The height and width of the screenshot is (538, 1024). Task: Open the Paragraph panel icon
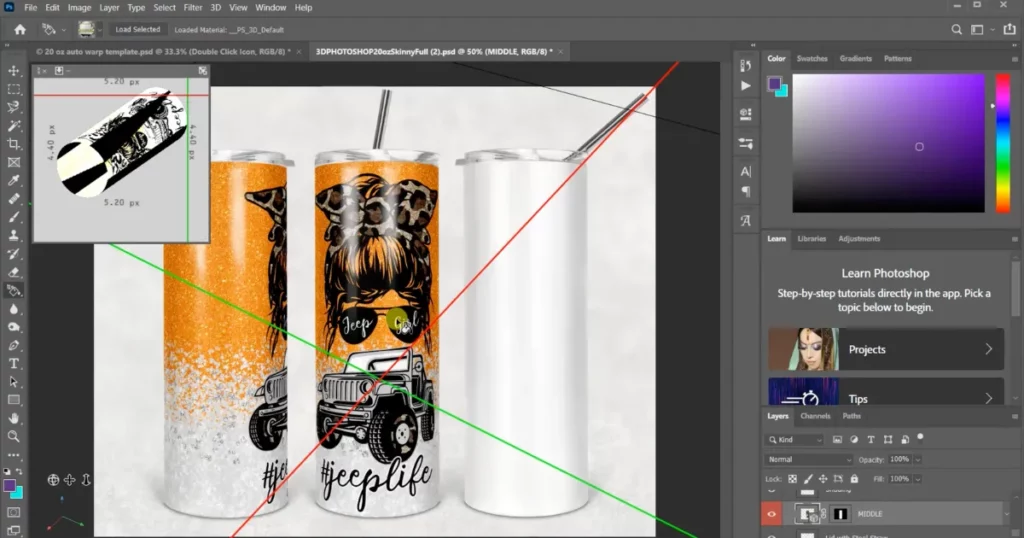(746, 191)
